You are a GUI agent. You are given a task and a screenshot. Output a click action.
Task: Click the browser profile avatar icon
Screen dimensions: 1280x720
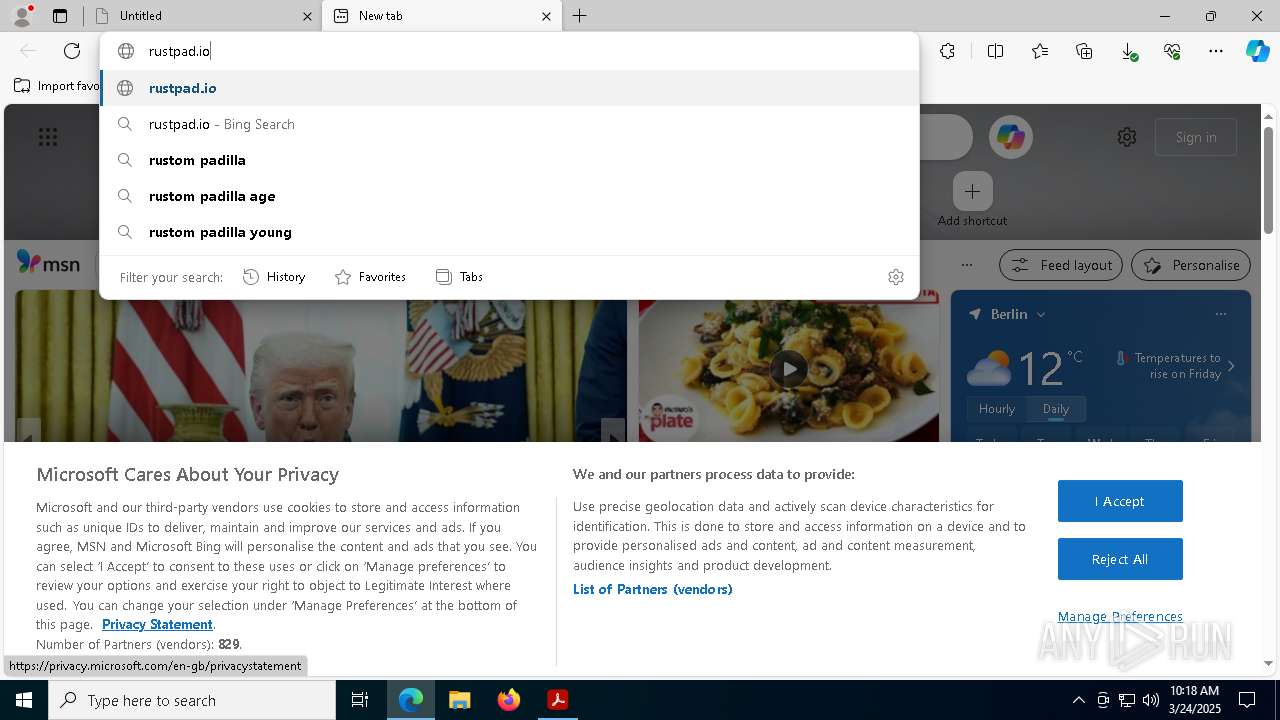click(21, 16)
